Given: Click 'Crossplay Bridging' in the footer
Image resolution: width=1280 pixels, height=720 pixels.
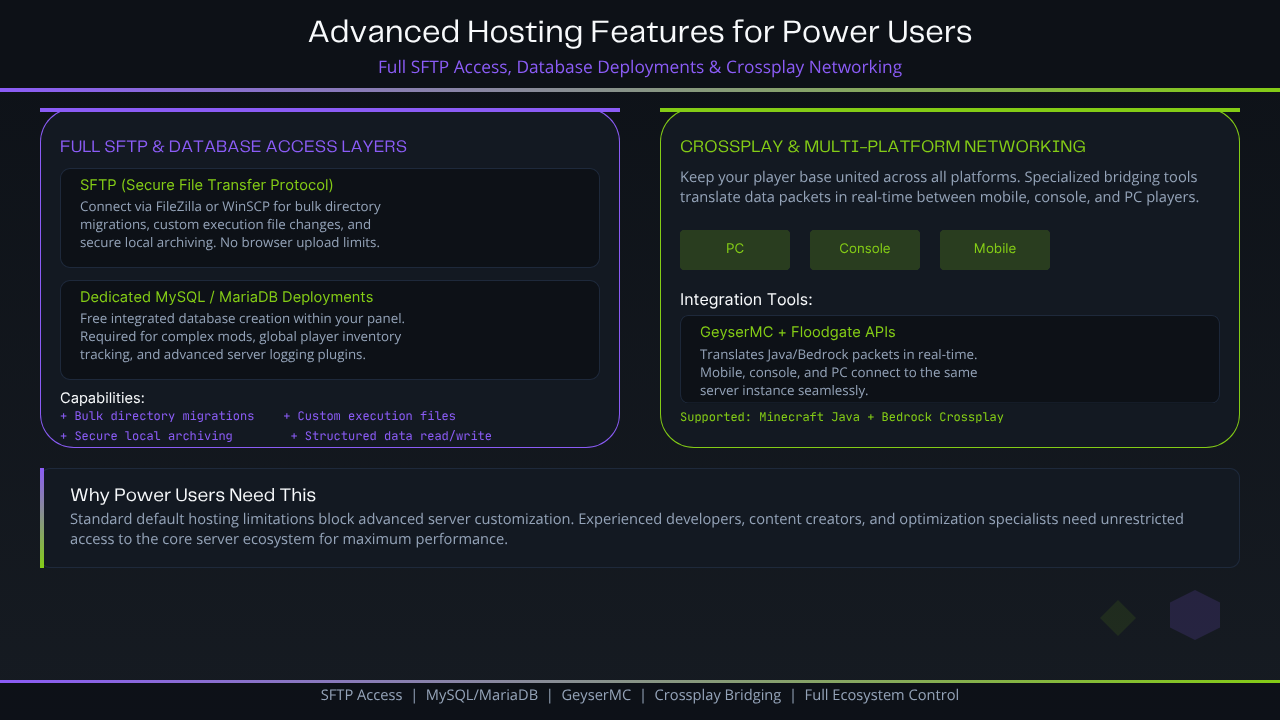Looking at the screenshot, I should coord(718,695).
